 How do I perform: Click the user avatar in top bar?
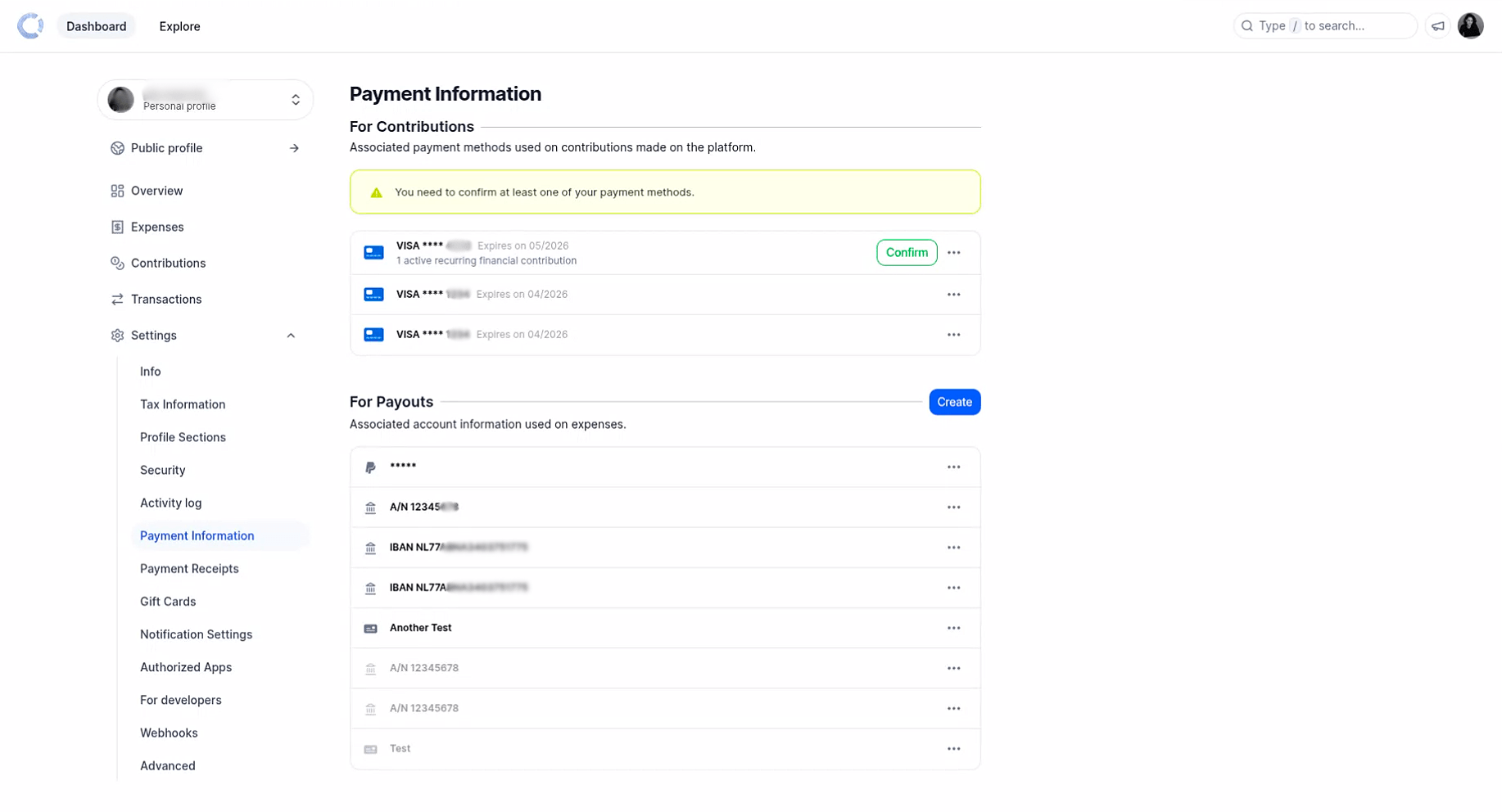pos(1470,26)
